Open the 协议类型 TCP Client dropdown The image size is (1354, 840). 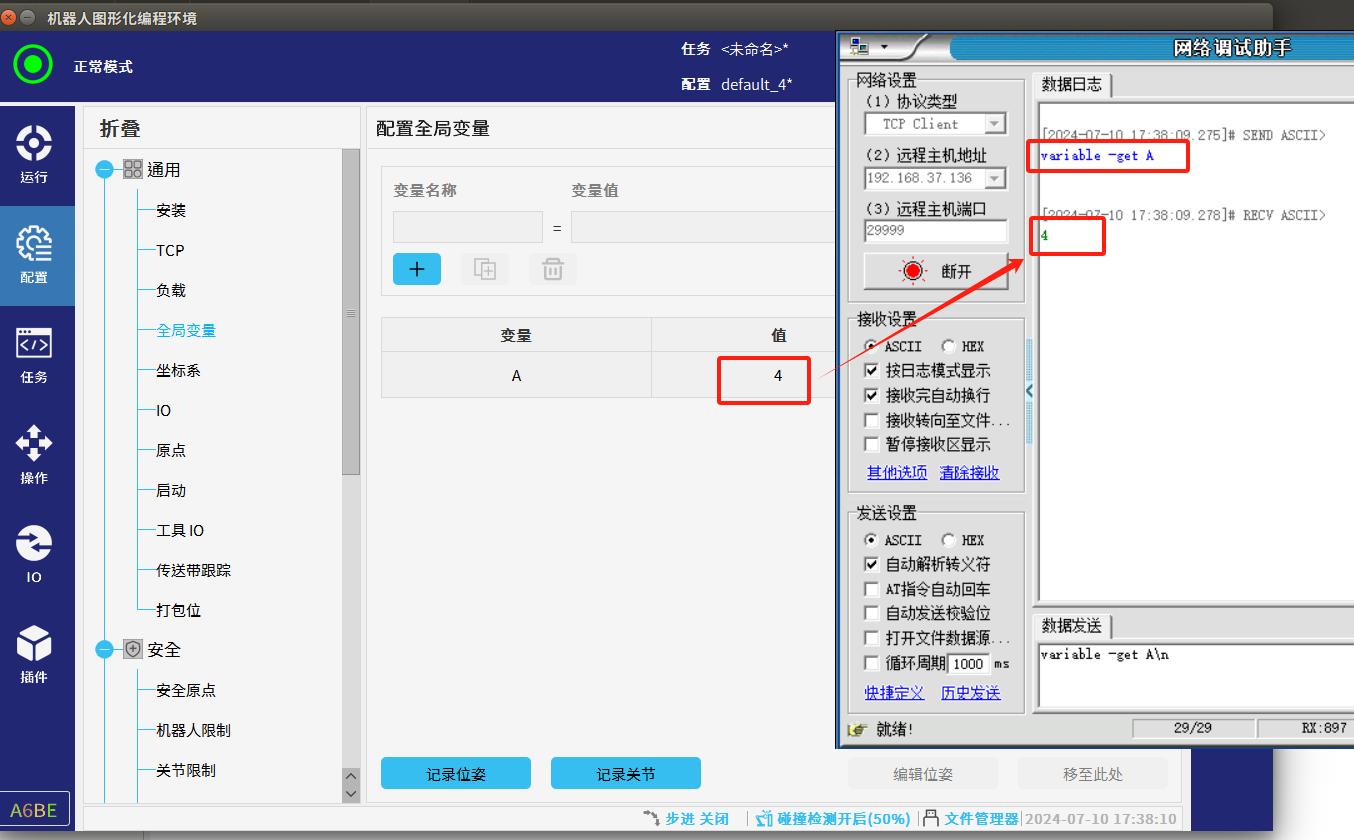[x=994, y=124]
